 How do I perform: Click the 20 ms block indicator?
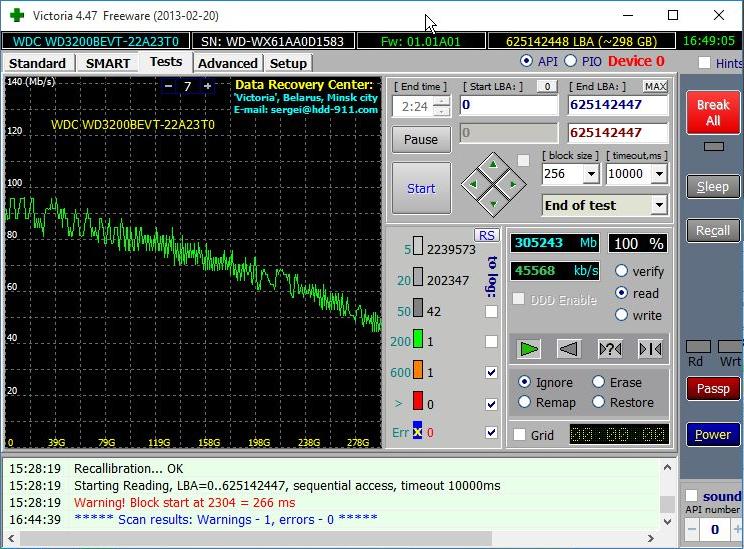pyautogui.click(x=418, y=277)
